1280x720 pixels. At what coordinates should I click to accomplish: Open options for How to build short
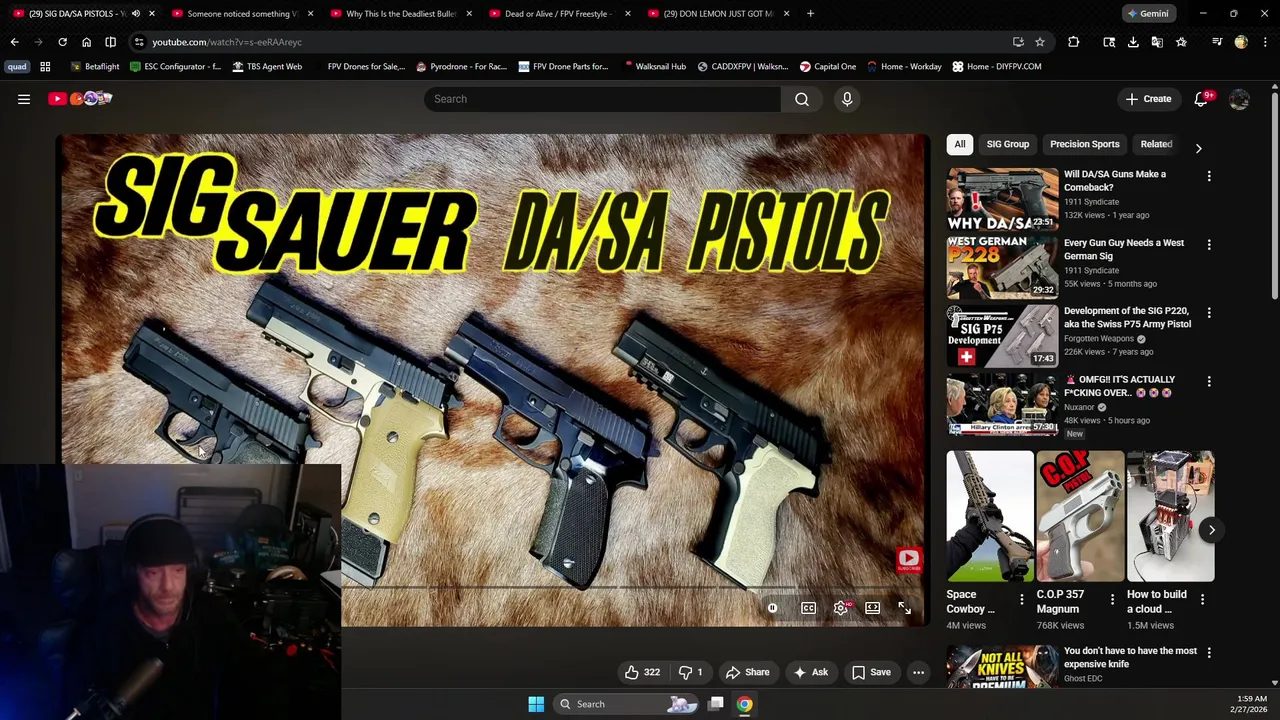pos(1202,599)
